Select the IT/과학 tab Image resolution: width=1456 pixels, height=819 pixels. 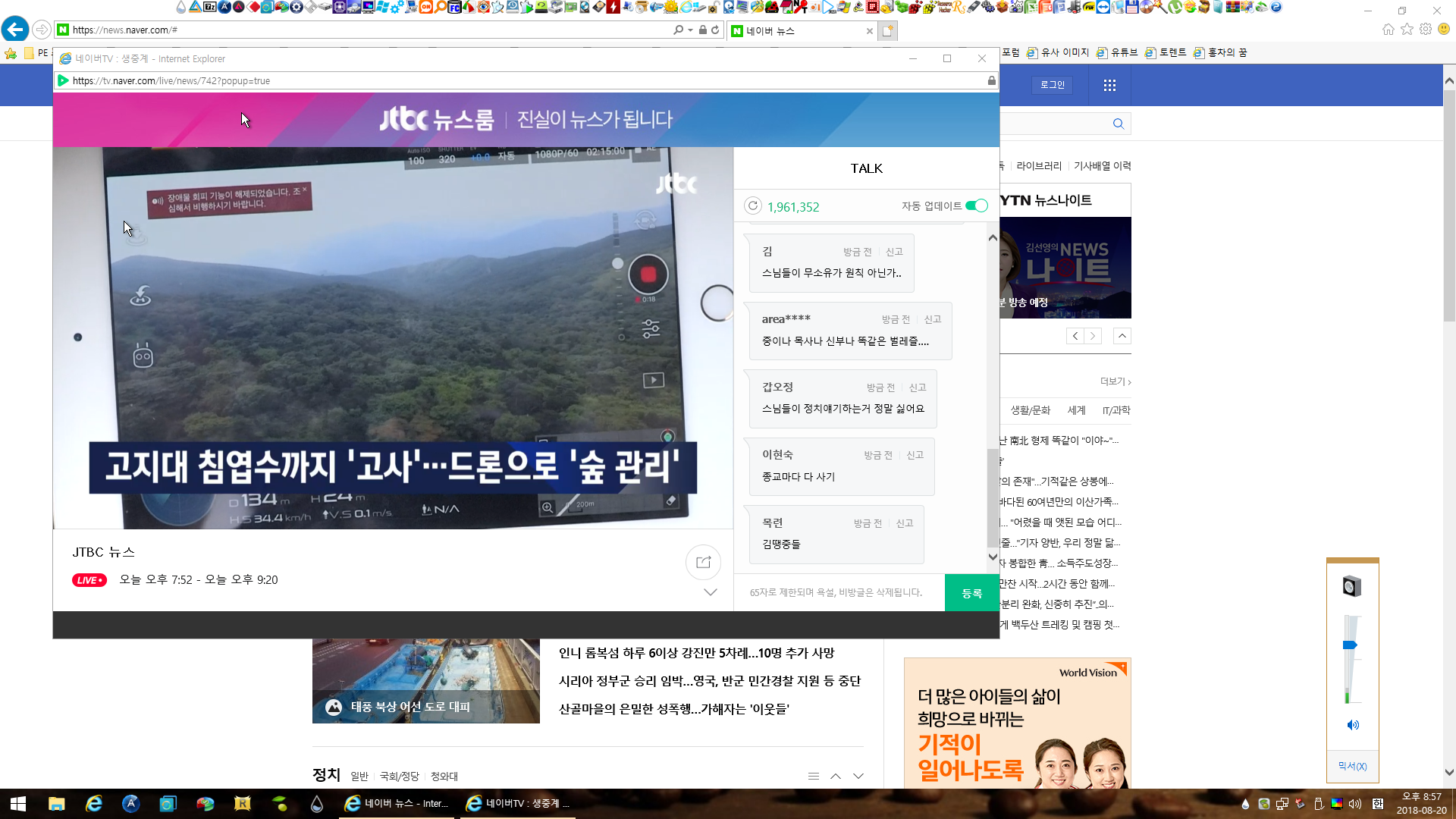1116,410
